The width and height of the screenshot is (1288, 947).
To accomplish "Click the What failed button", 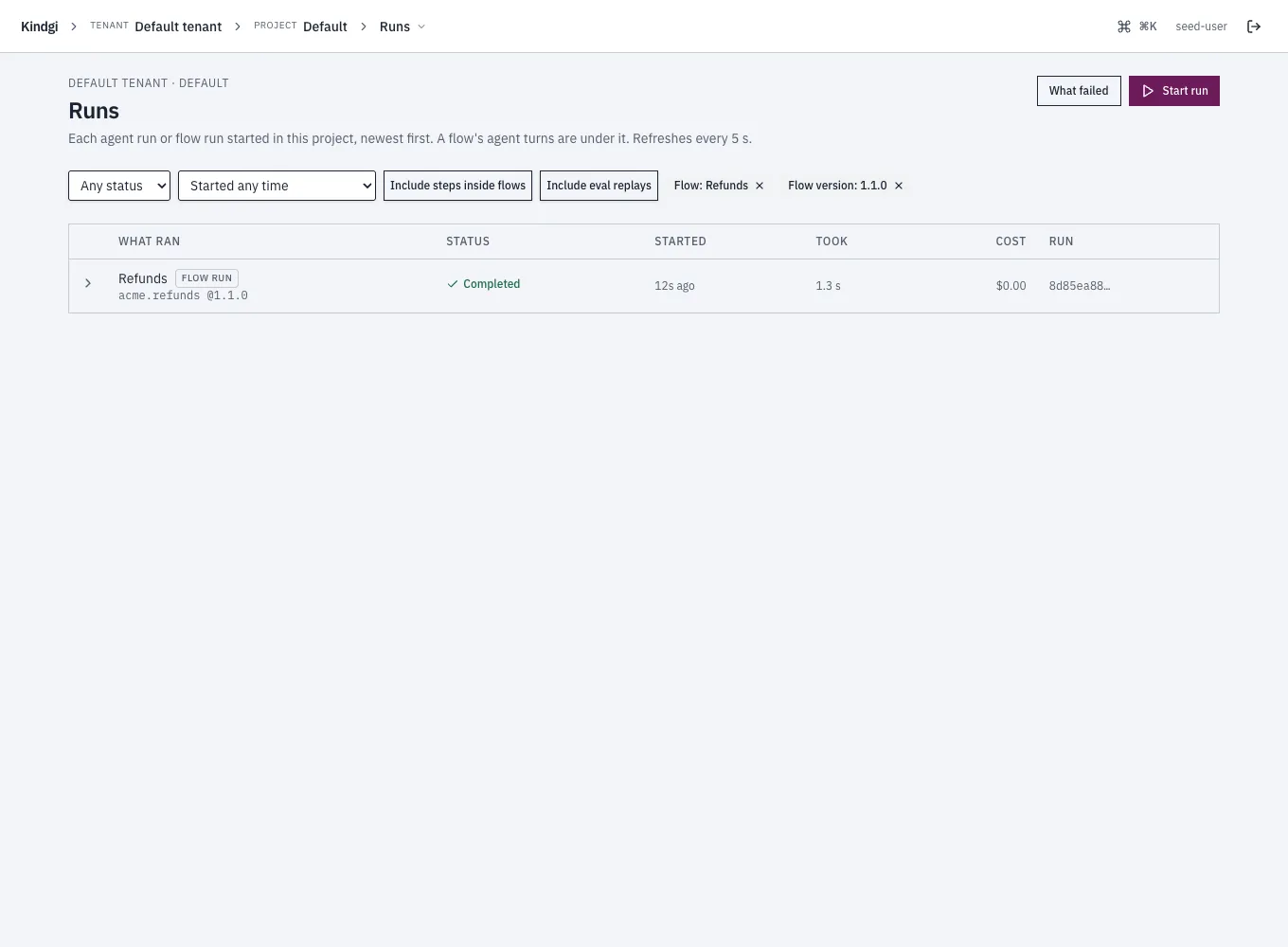I will click(1079, 91).
